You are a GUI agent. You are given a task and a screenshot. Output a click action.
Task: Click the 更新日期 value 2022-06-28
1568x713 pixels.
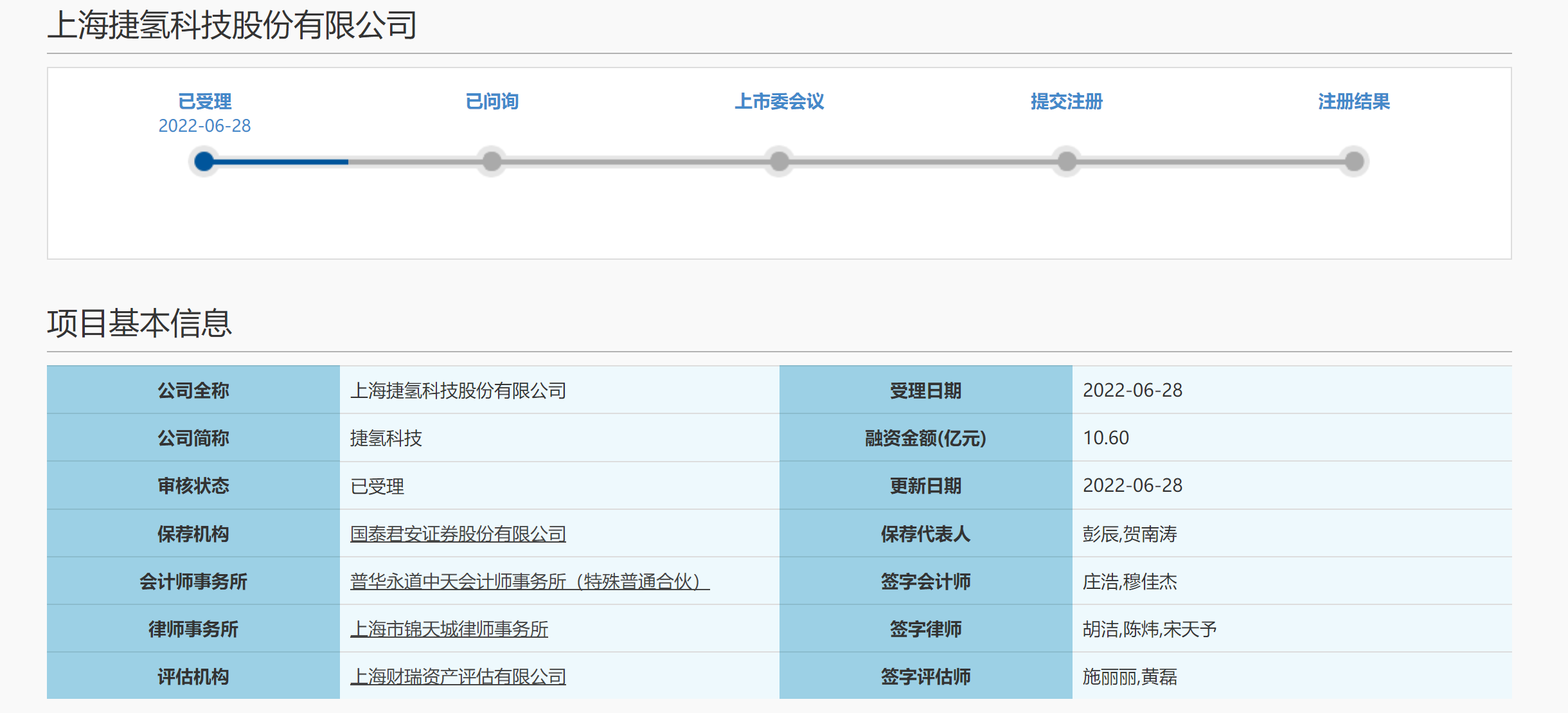tap(1132, 485)
